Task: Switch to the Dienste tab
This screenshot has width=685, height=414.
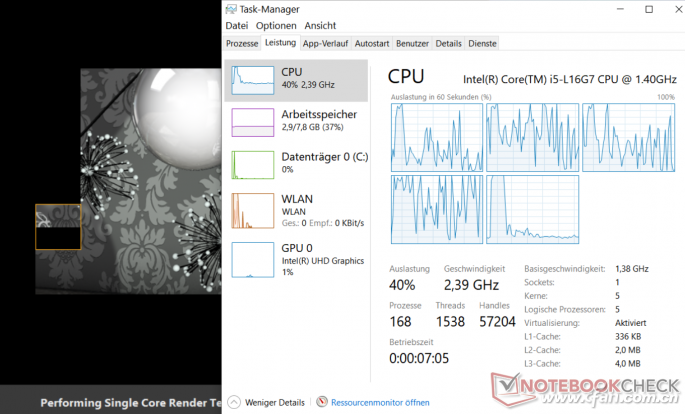Action: [x=482, y=44]
